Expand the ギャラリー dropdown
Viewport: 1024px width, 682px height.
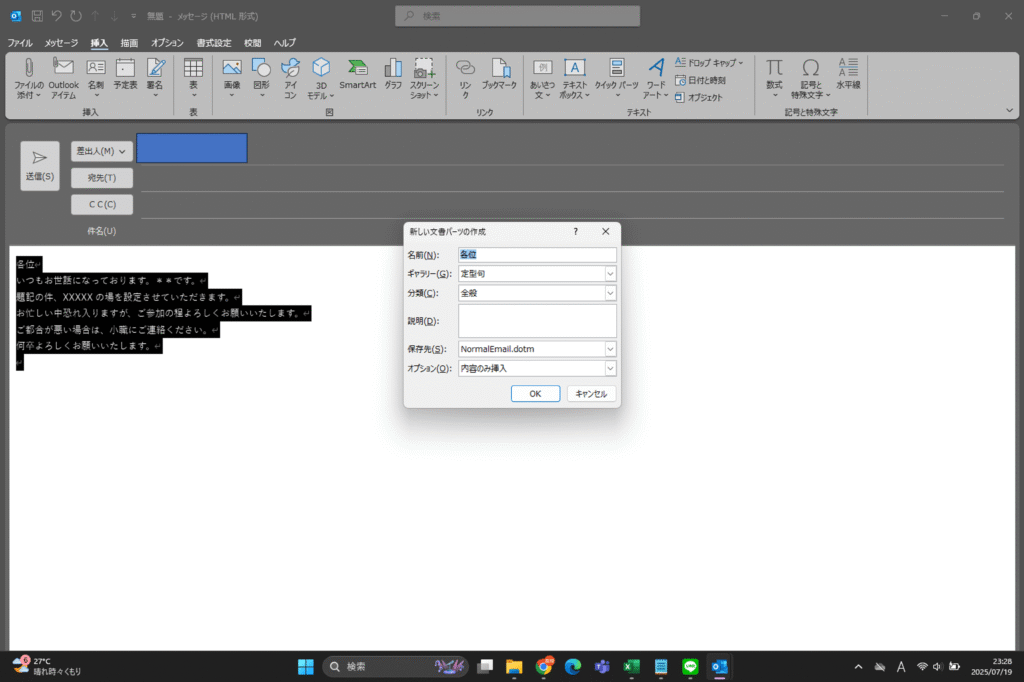point(610,274)
